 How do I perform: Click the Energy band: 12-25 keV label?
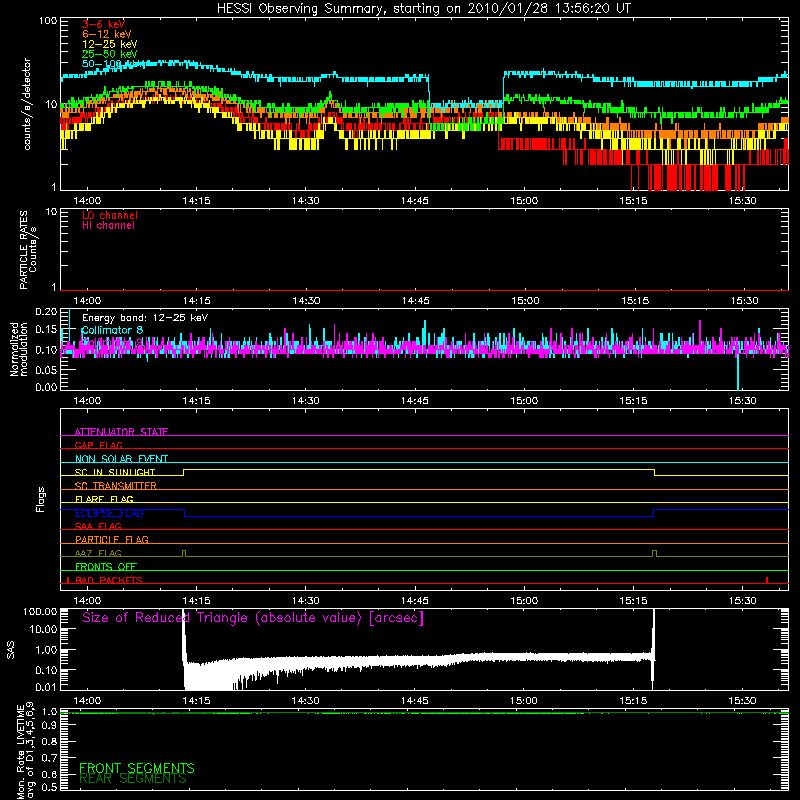click(x=145, y=318)
